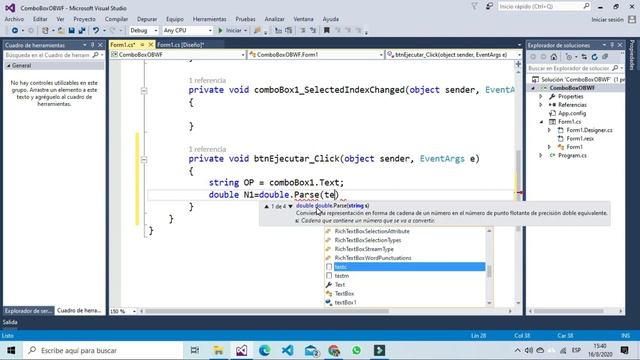The image size is (640, 360).
Task: Open the Proyecto menu
Action: point(84,19)
